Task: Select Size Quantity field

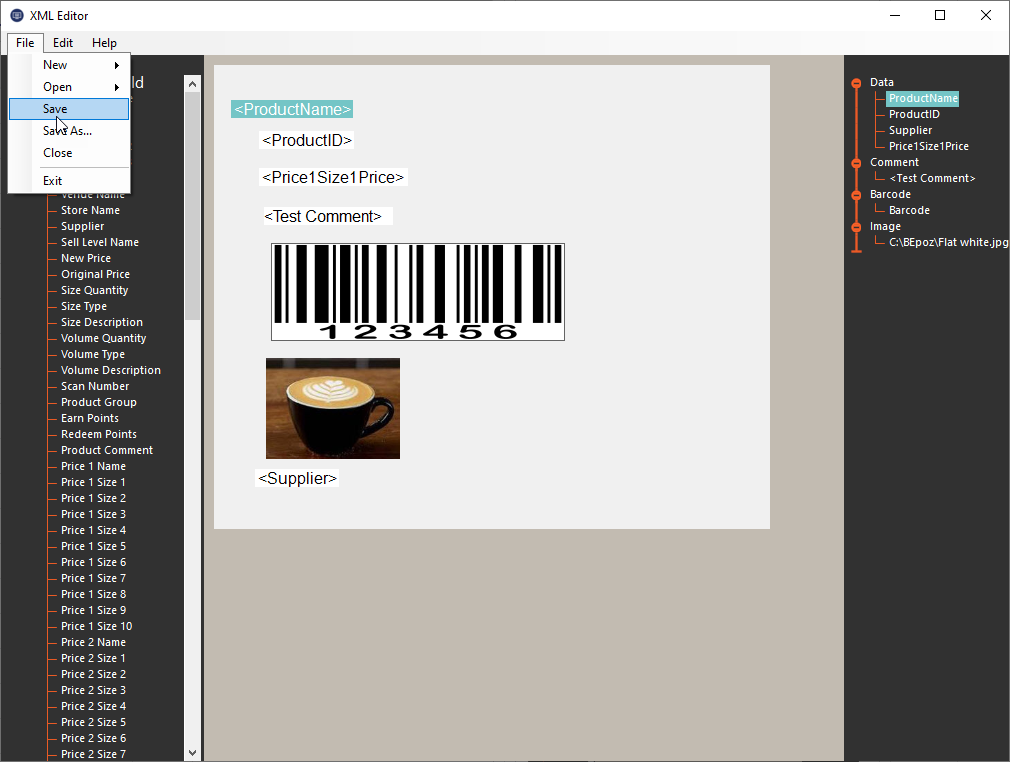Action: point(94,291)
